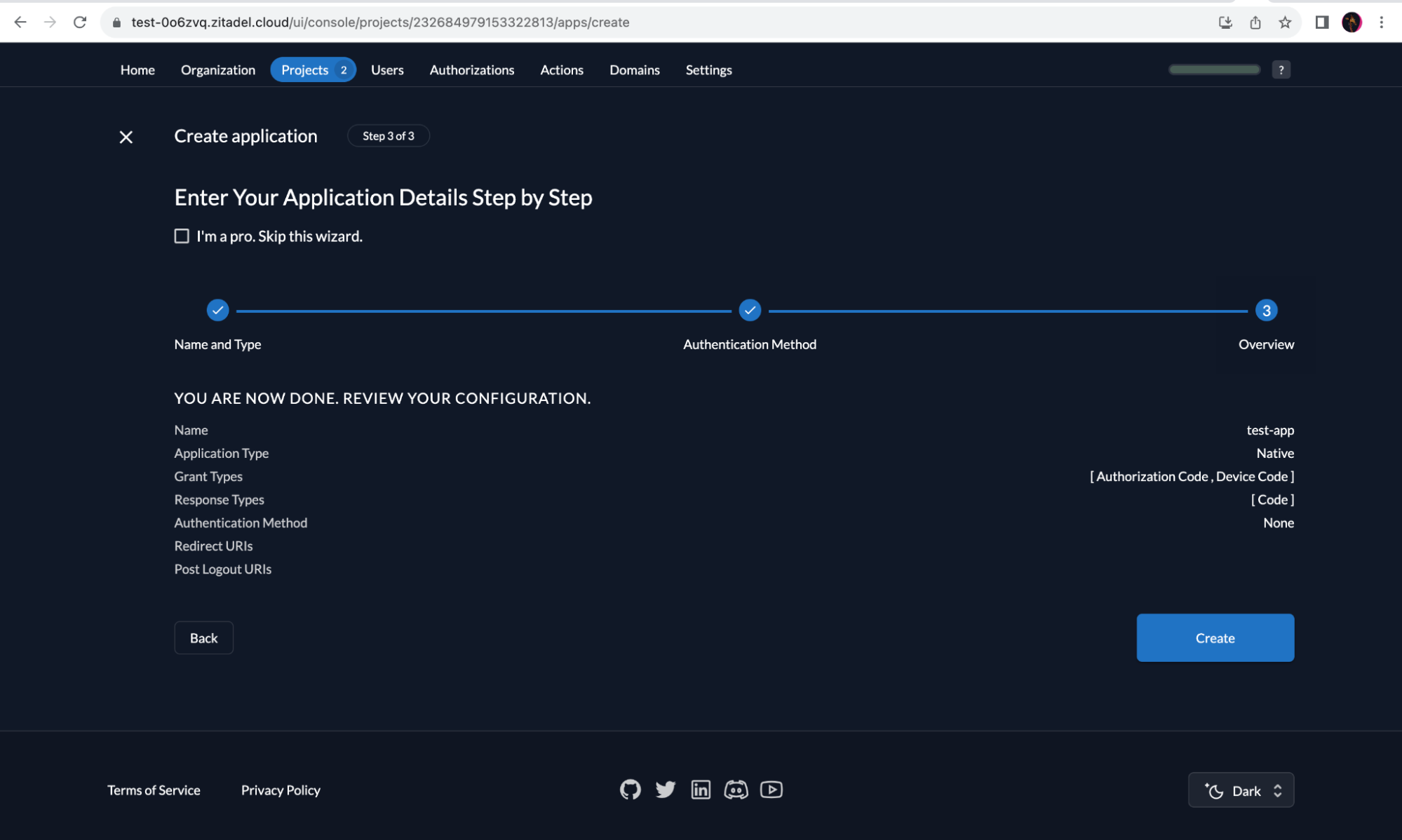Screen dimensions: 1402x840
Task: Click the Actions navigation menu item
Action: point(562,69)
